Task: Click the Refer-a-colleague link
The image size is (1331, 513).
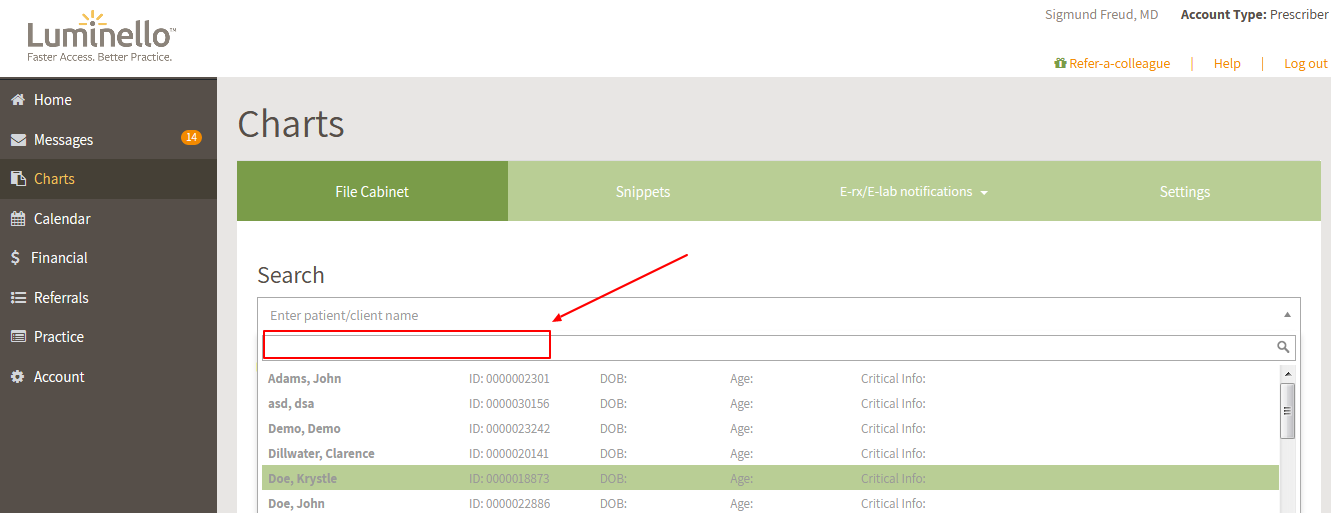Action: coord(1119,63)
